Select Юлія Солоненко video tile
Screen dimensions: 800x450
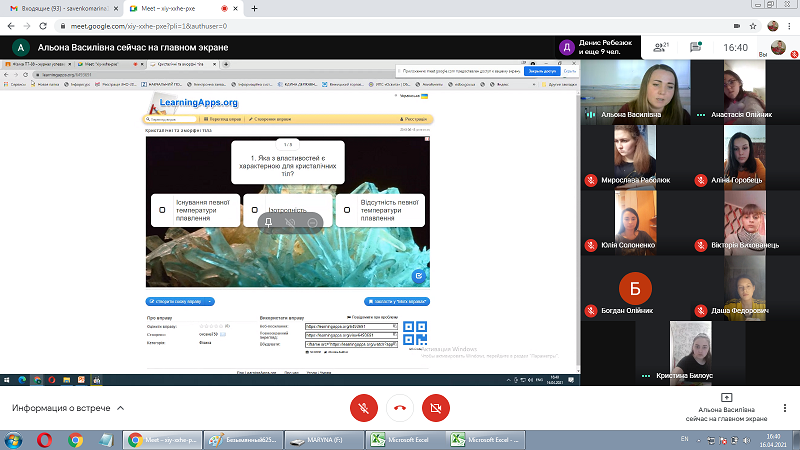pos(636,222)
